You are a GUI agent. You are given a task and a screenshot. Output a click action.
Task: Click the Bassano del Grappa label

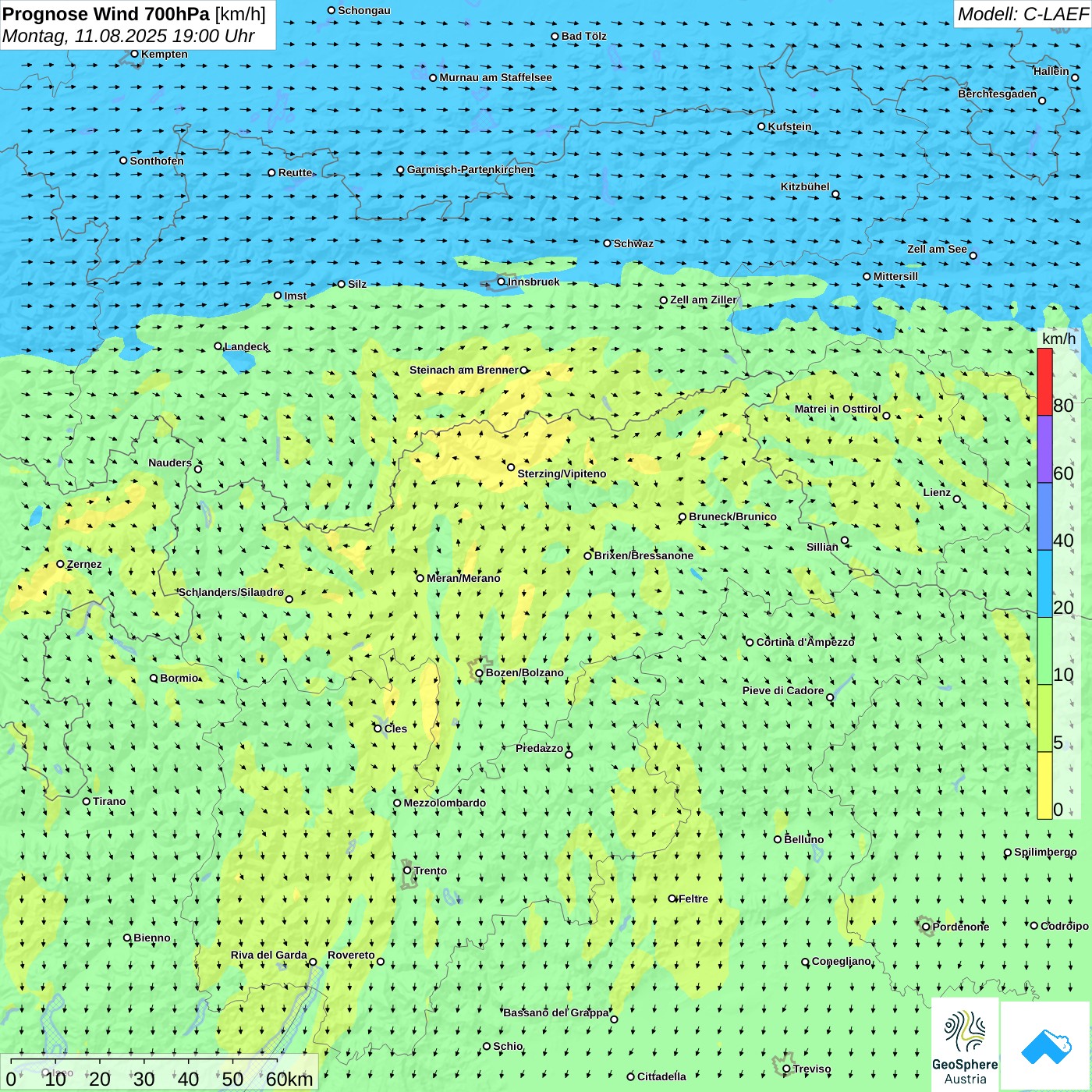[556, 1012]
